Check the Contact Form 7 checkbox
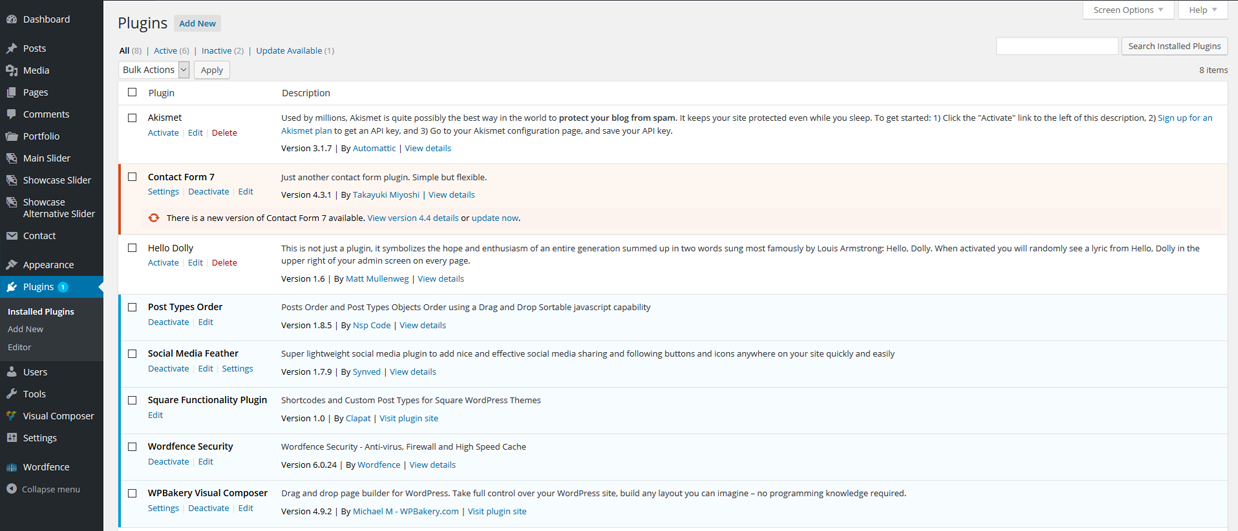1238x531 pixels. click(x=132, y=177)
